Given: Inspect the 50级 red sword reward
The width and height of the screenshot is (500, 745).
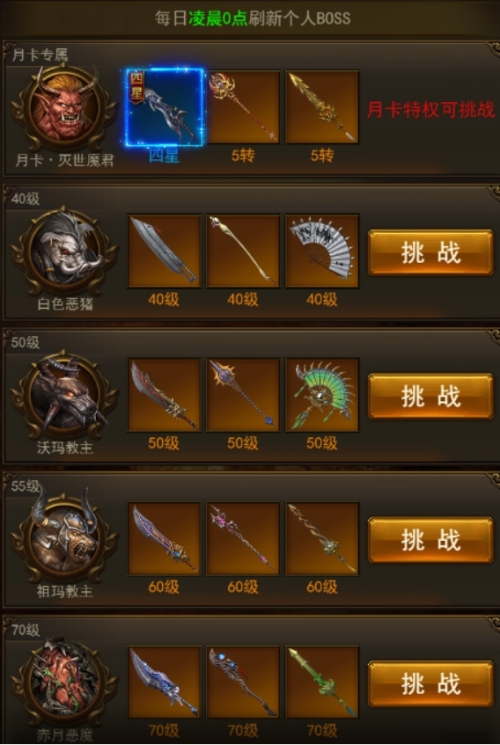Looking at the screenshot, I should point(164,395).
